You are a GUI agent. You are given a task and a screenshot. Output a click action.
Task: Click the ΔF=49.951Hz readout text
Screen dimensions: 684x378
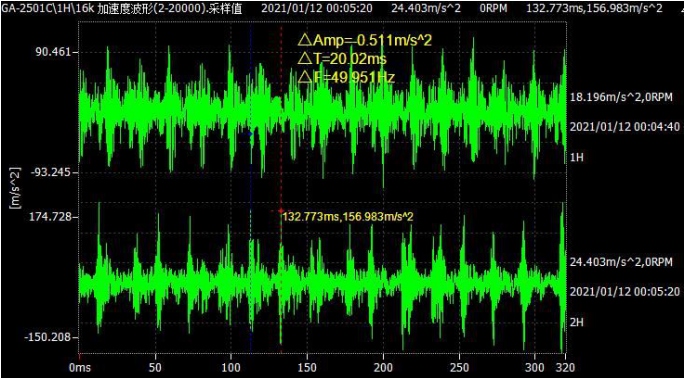[x=347, y=77]
